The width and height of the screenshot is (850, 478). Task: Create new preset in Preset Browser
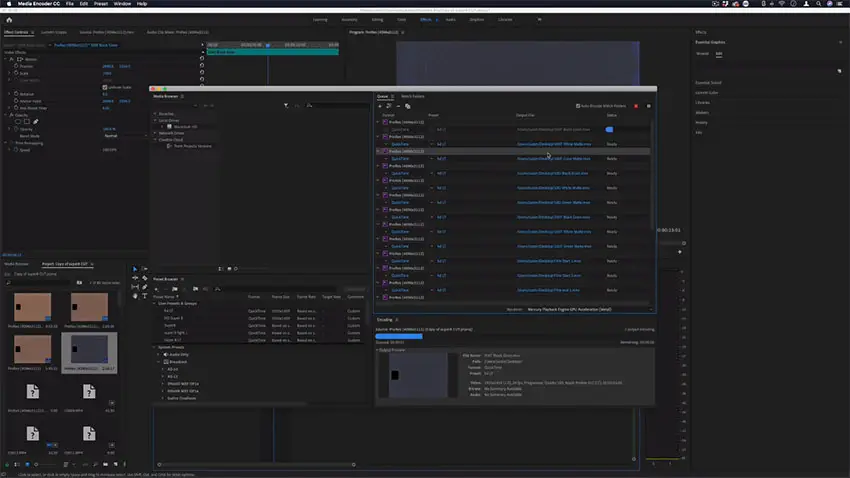click(x=157, y=289)
